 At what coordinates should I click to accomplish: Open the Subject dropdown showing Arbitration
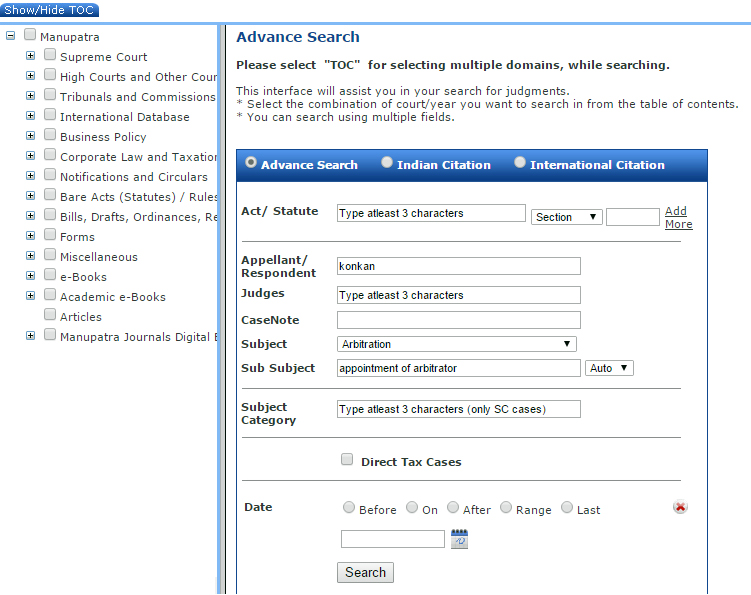point(456,344)
